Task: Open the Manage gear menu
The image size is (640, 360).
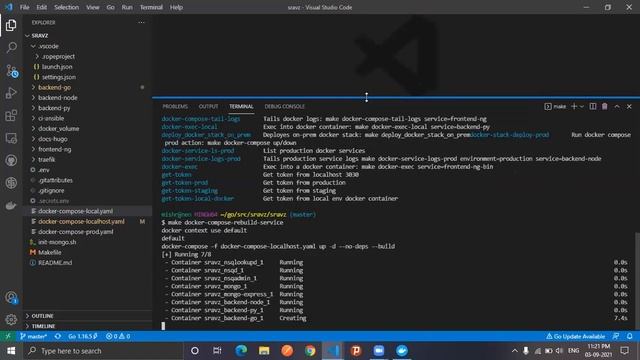Action: (x=11, y=320)
